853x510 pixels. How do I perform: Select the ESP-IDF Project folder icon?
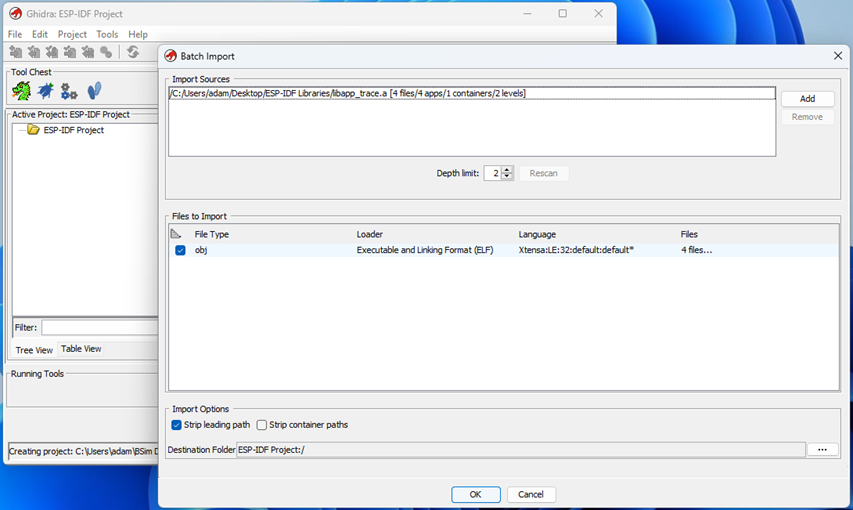33,130
